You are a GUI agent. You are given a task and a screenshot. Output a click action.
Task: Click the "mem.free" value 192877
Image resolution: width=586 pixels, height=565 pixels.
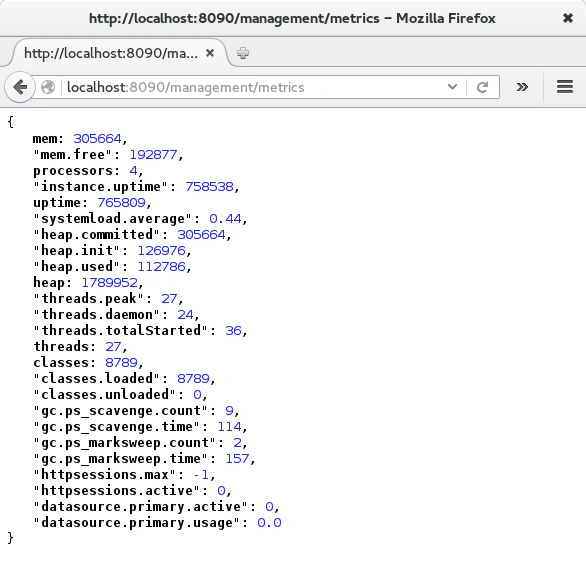tap(153, 155)
